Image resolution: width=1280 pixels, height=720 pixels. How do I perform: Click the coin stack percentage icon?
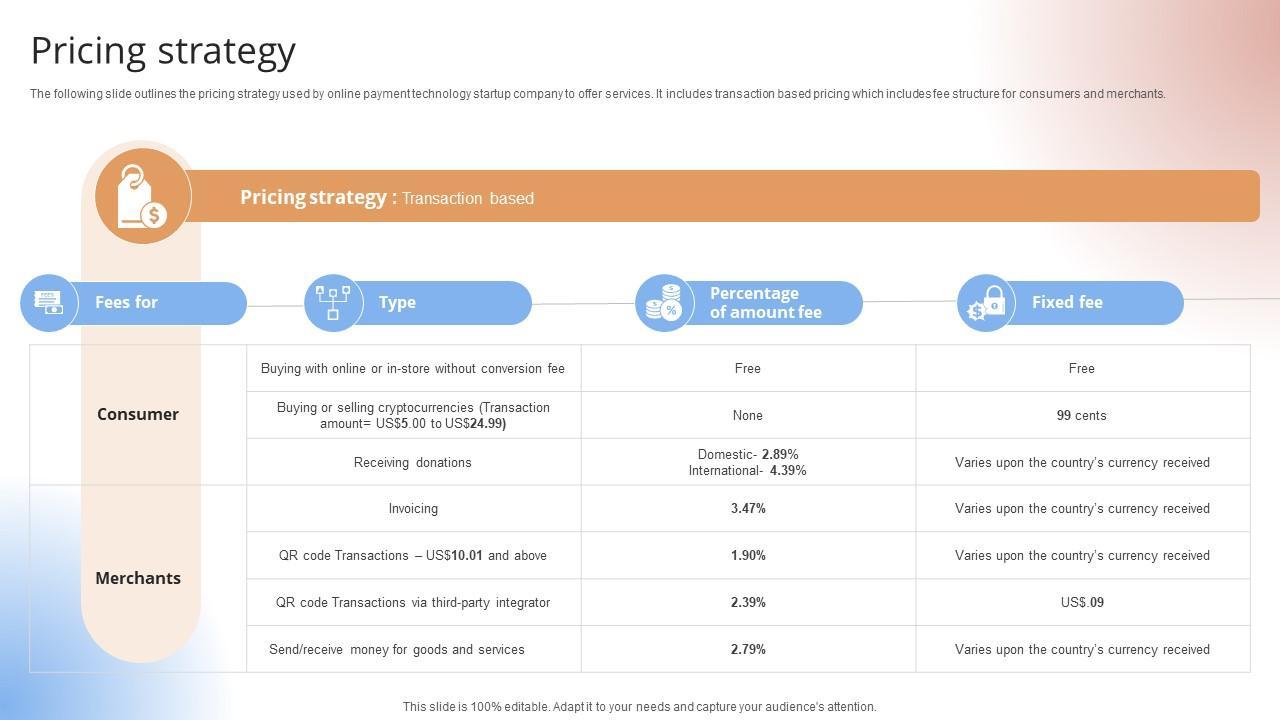664,302
